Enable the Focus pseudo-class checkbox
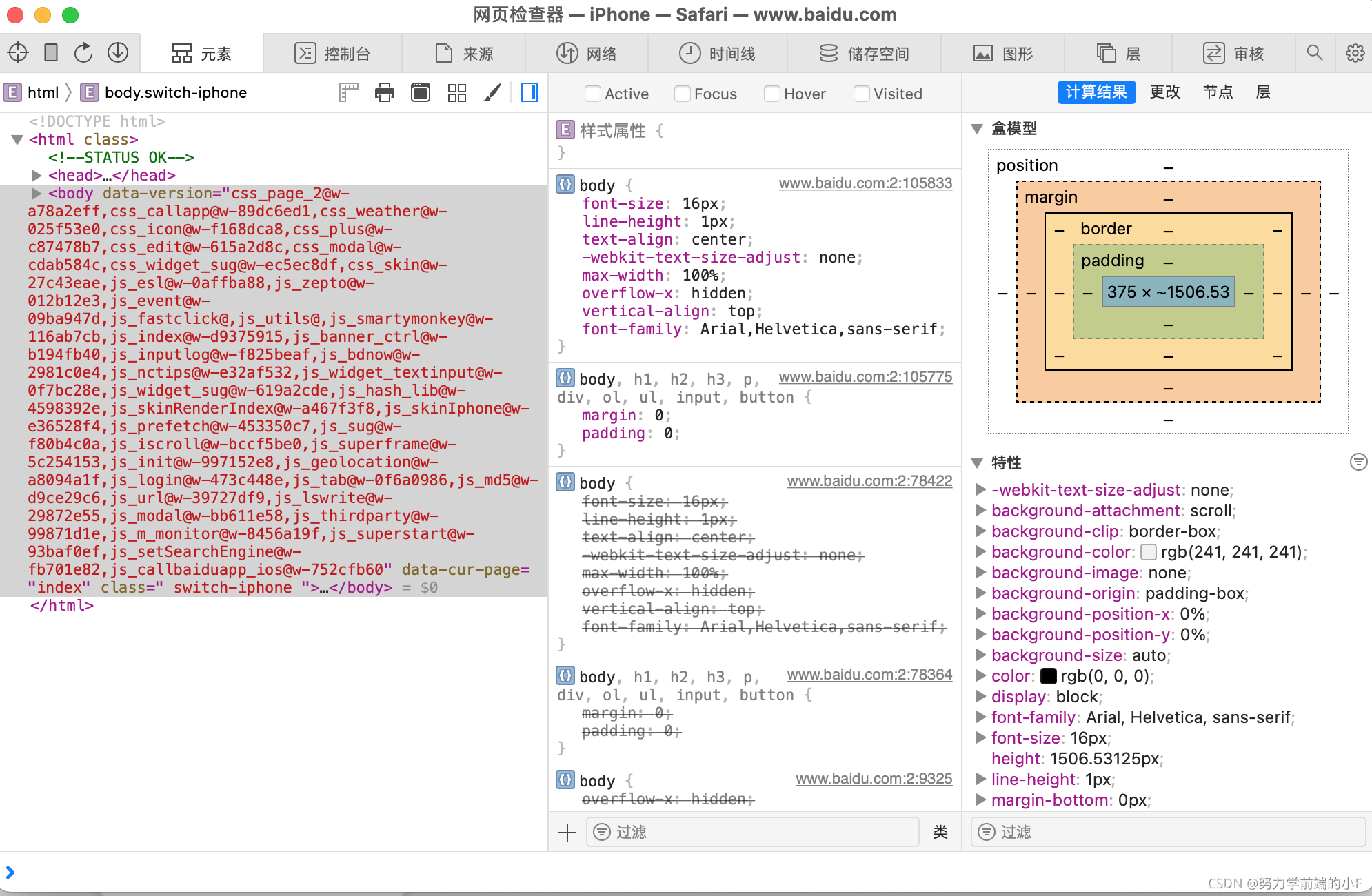Screen dimensions: 1372x896 [682, 94]
